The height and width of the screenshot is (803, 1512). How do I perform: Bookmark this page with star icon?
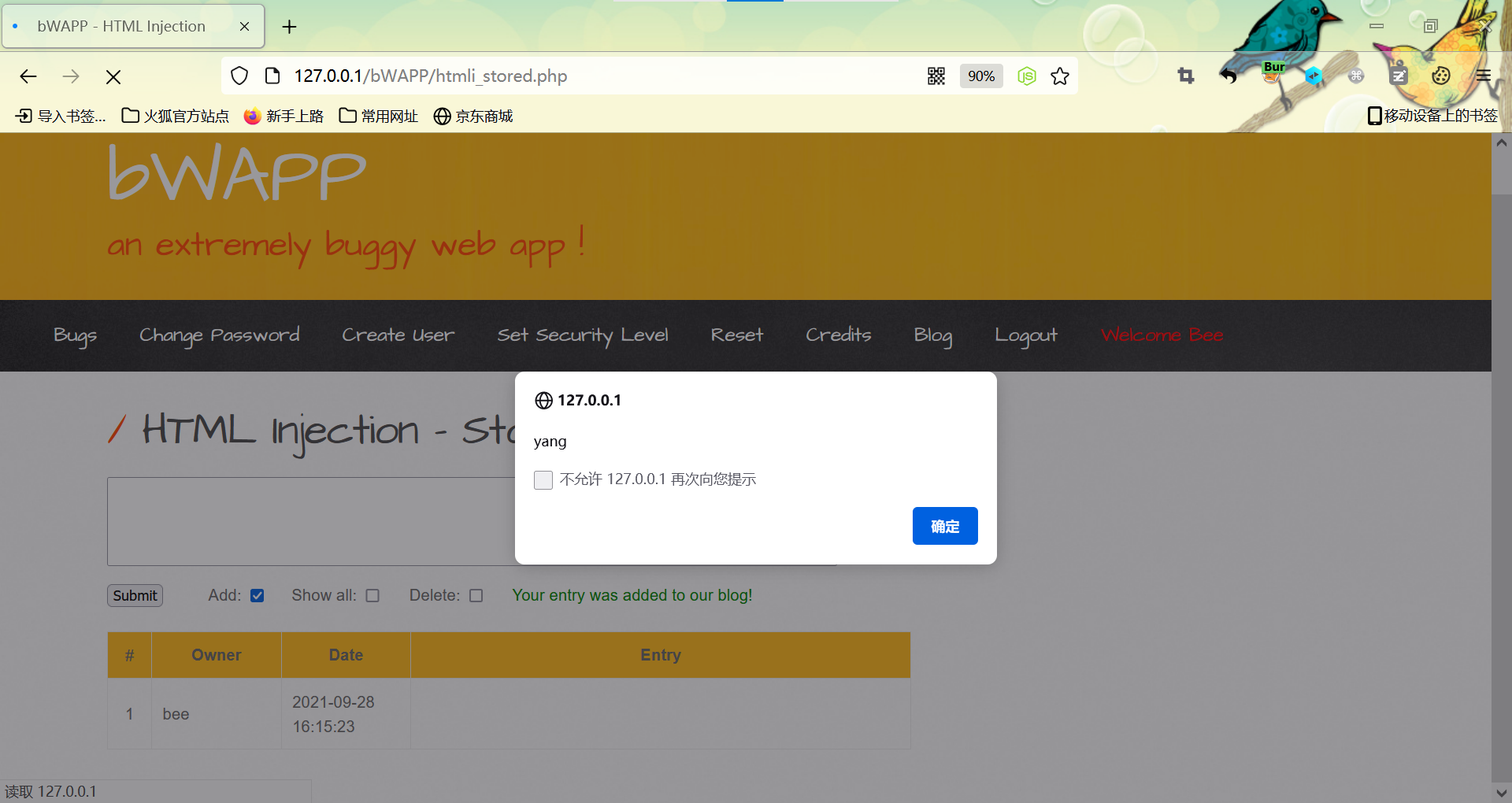coord(1060,76)
